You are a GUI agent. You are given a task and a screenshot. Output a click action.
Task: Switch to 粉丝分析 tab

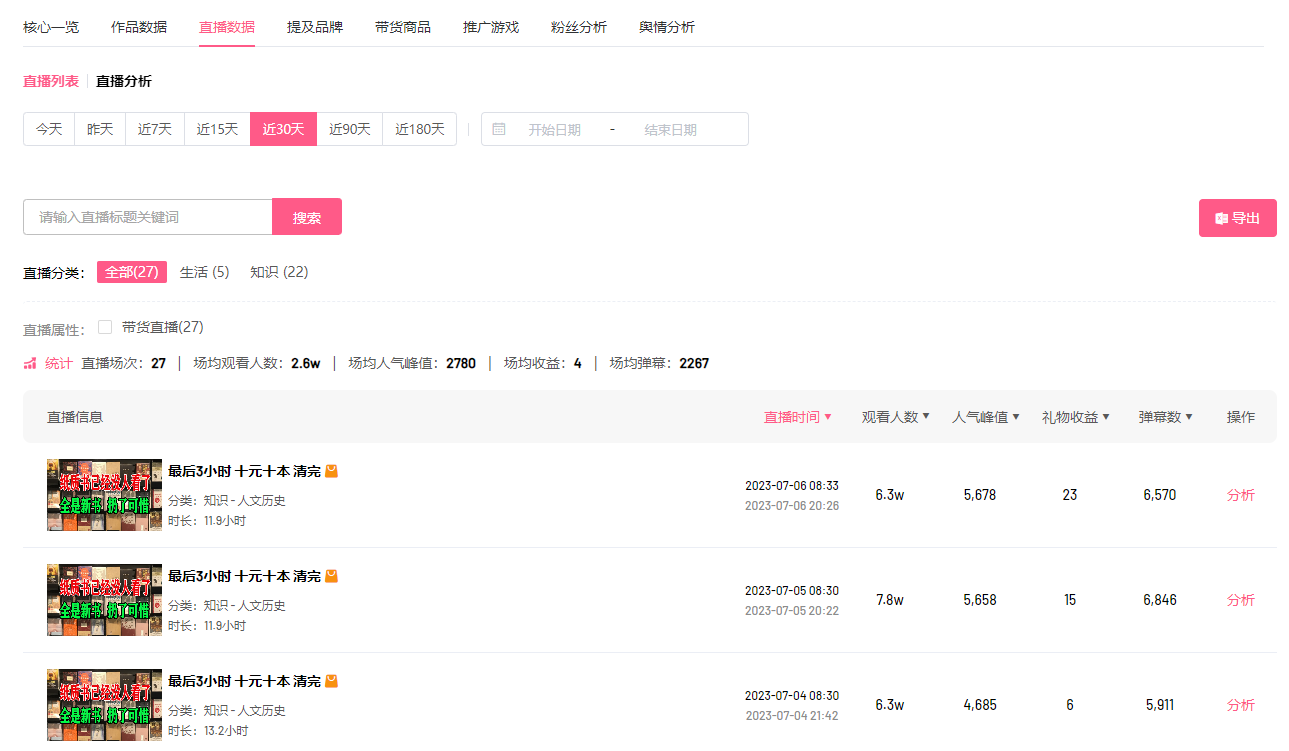tap(579, 27)
